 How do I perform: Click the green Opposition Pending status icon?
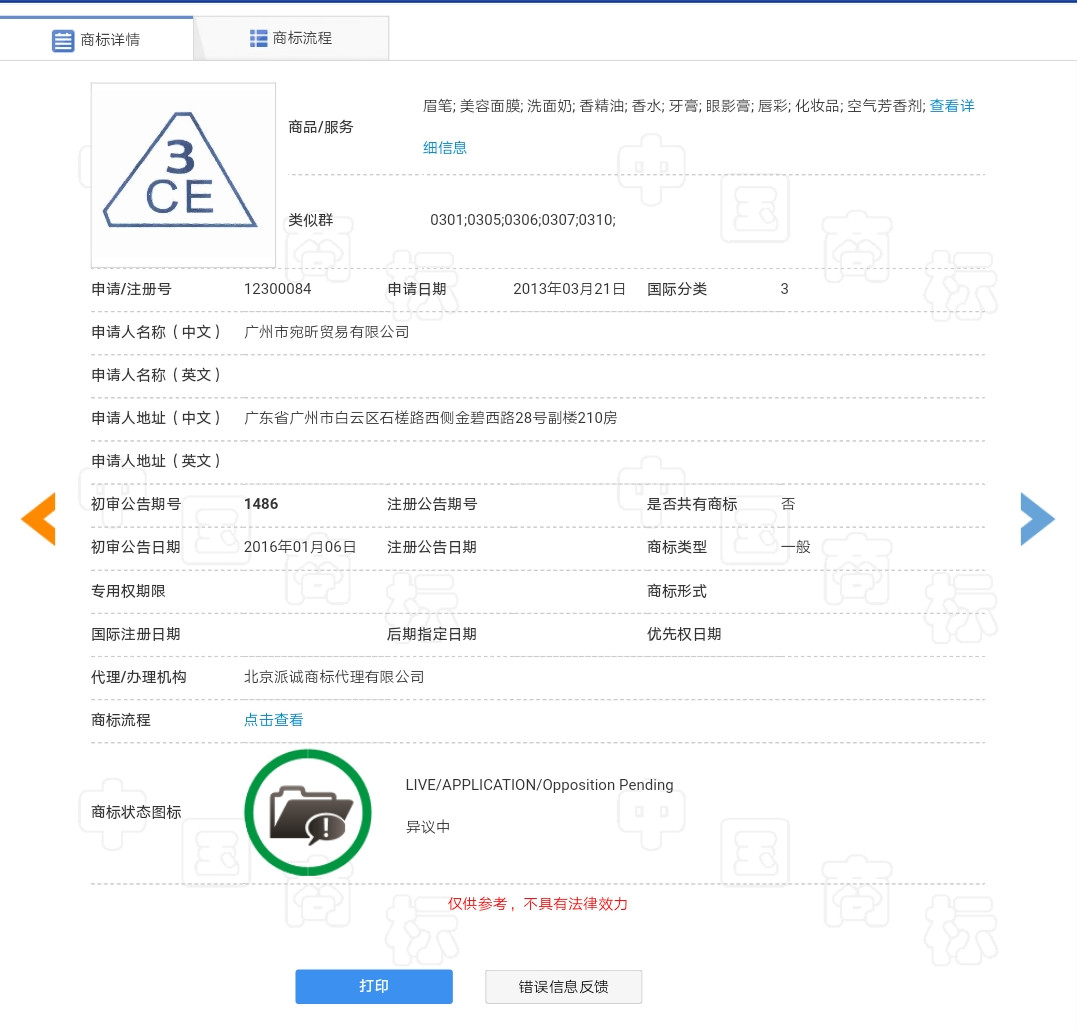point(308,812)
